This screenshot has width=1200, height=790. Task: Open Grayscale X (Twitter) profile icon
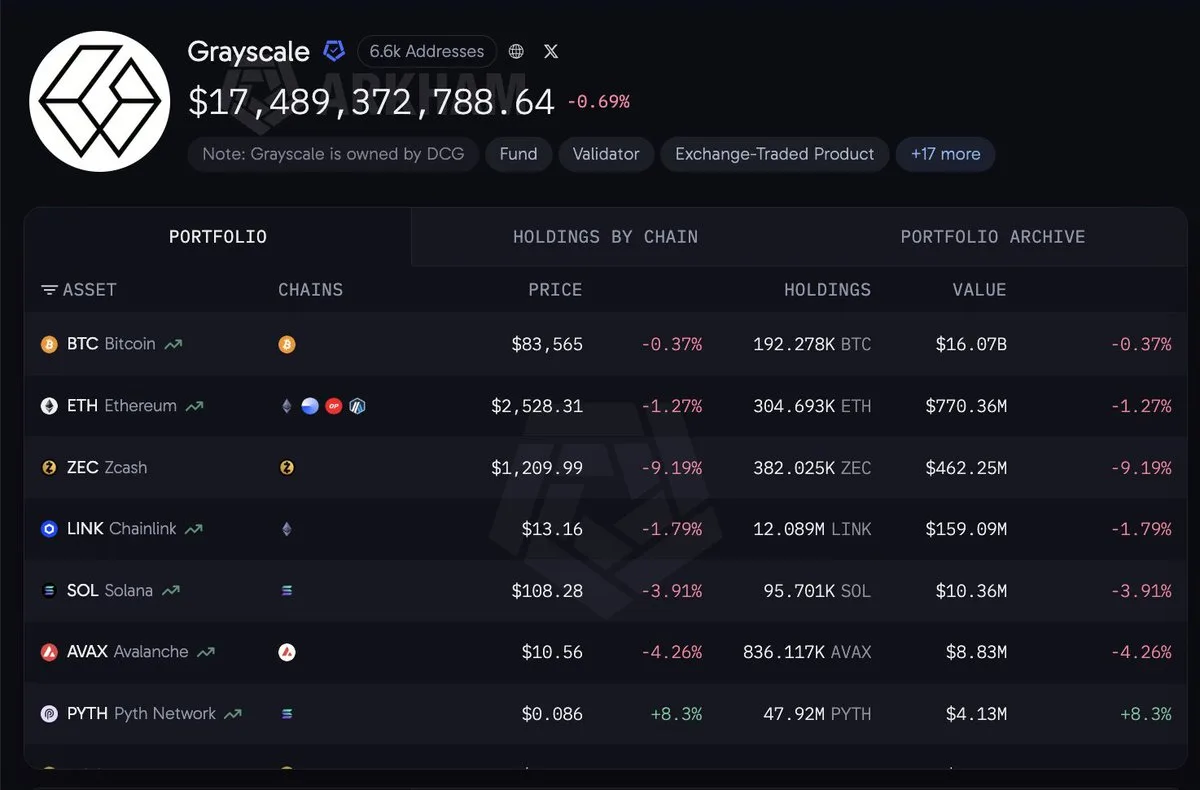pos(551,52)
